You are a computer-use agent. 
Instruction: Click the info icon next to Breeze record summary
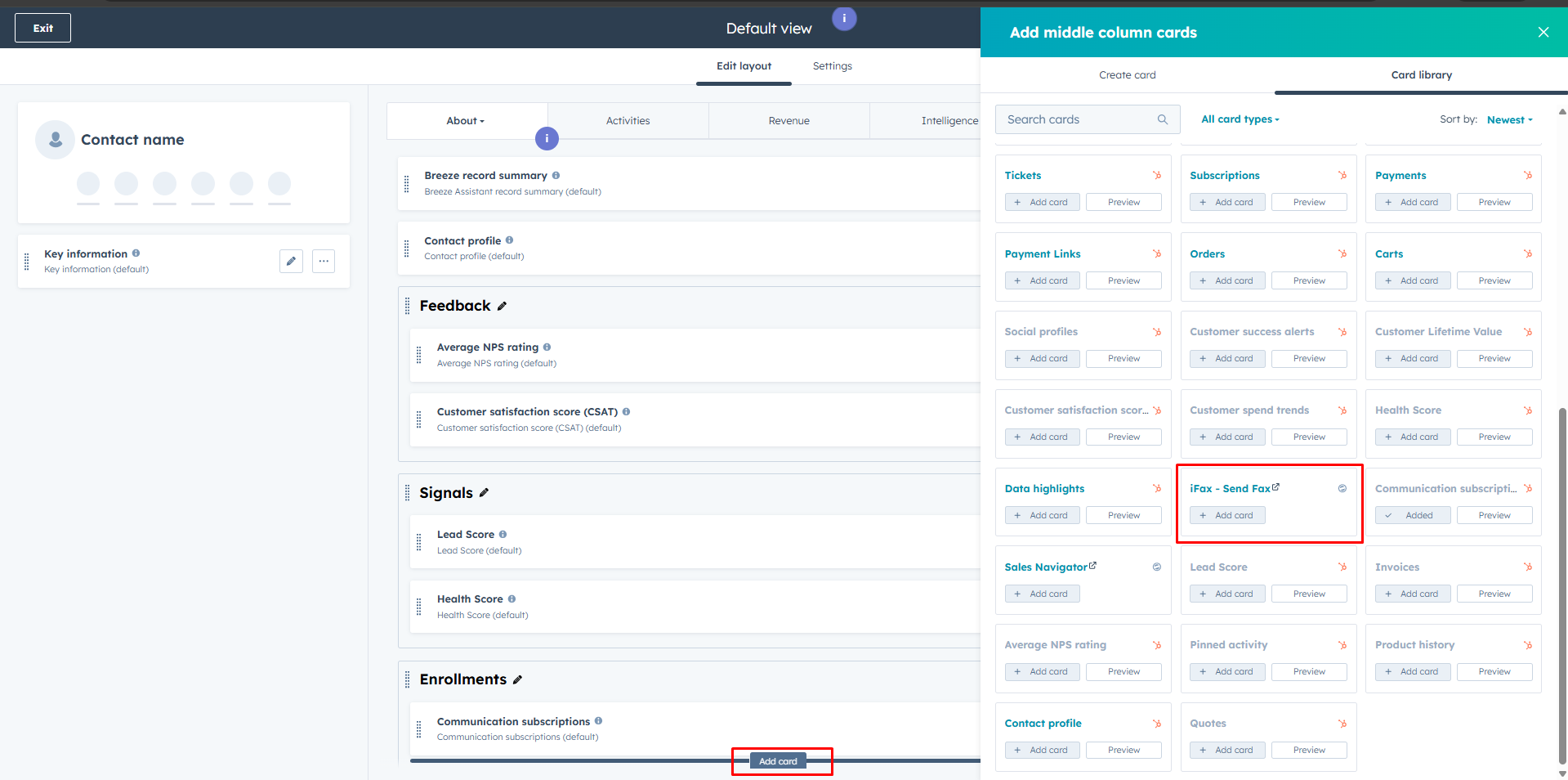[556, 176]
